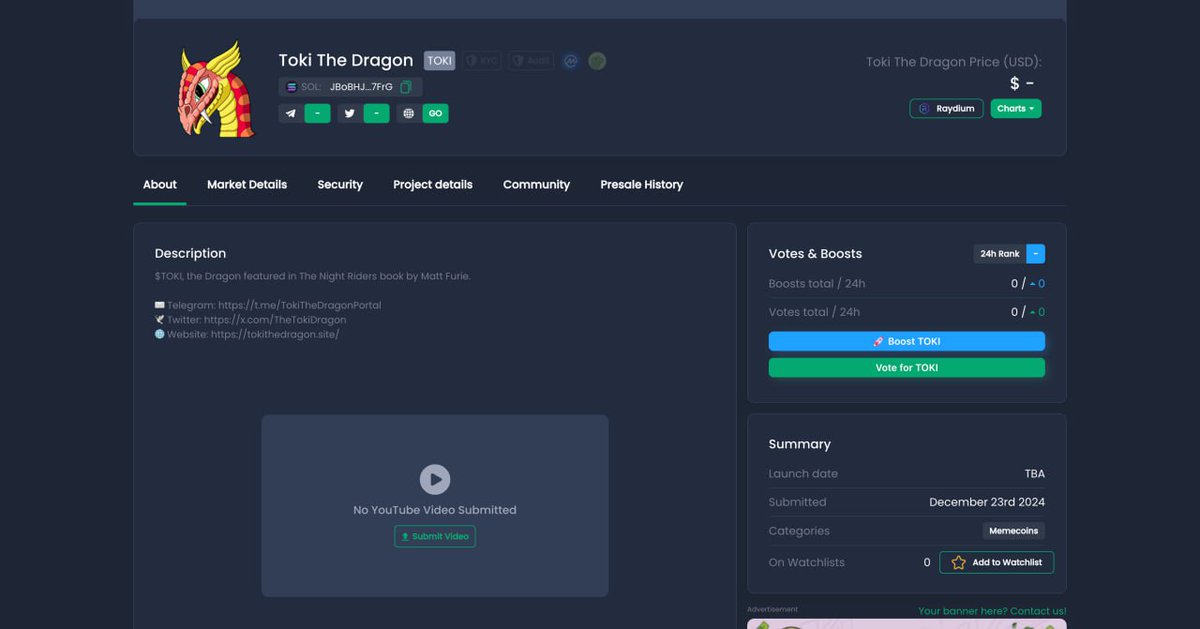Open Raydium exchange link

pyautogui.click(x=946, y=108)
